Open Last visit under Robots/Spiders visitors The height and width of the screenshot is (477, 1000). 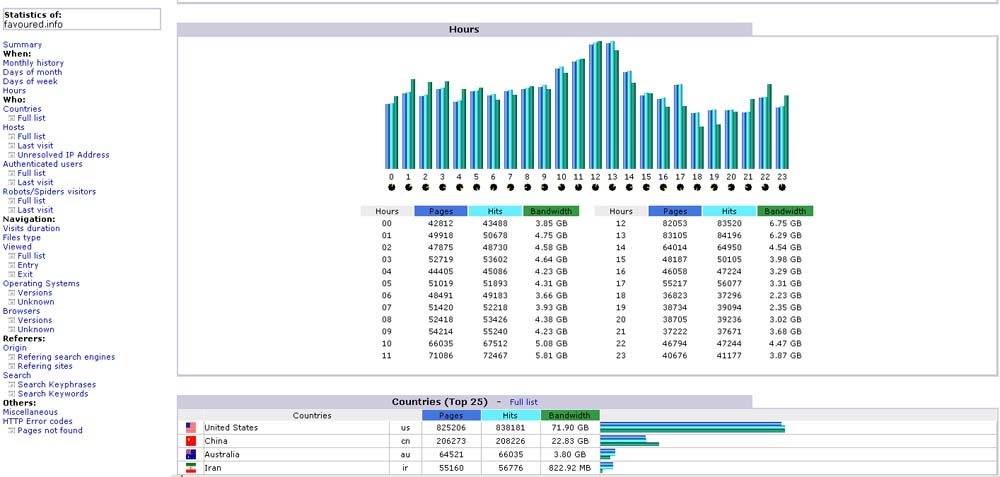pyautogui.click(x=35, y=210)
